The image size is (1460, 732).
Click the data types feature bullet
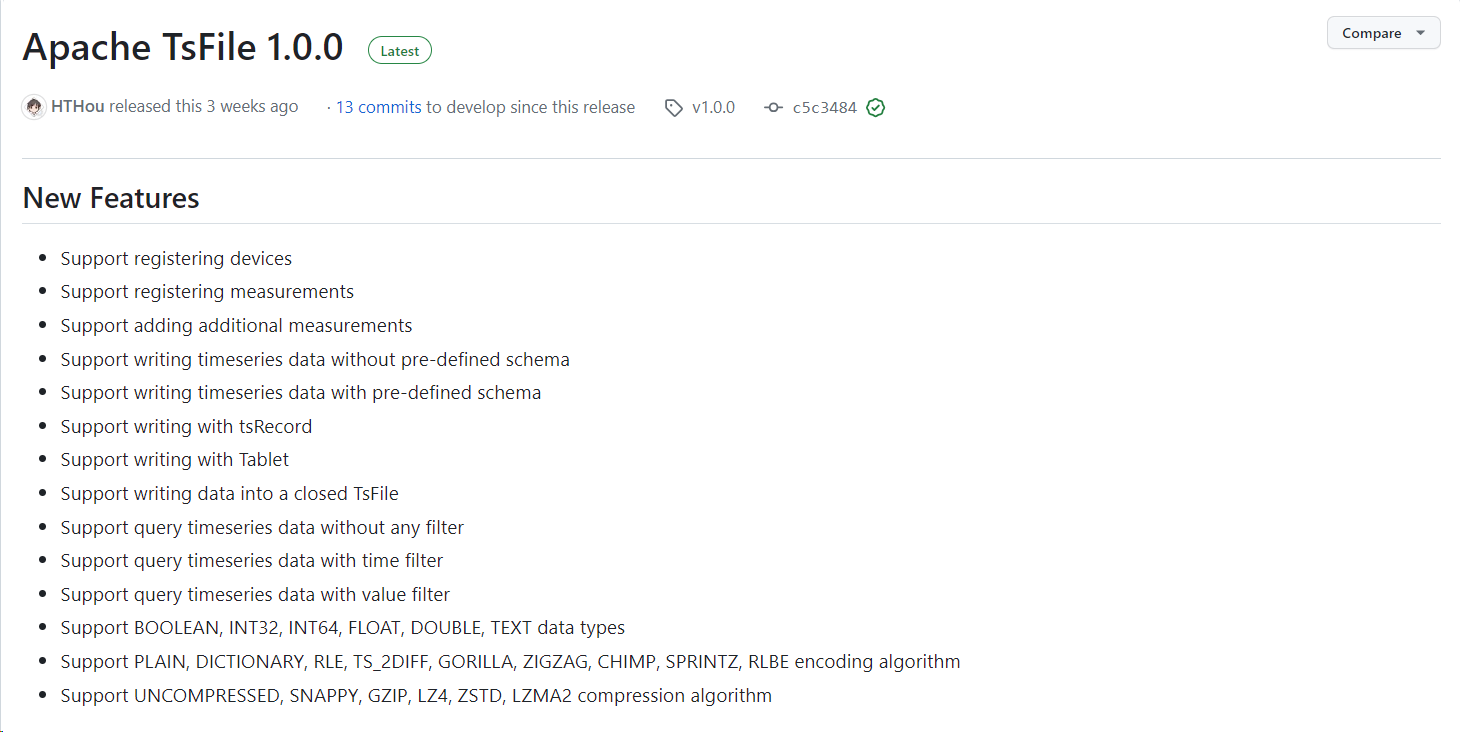tap(343, 627)
